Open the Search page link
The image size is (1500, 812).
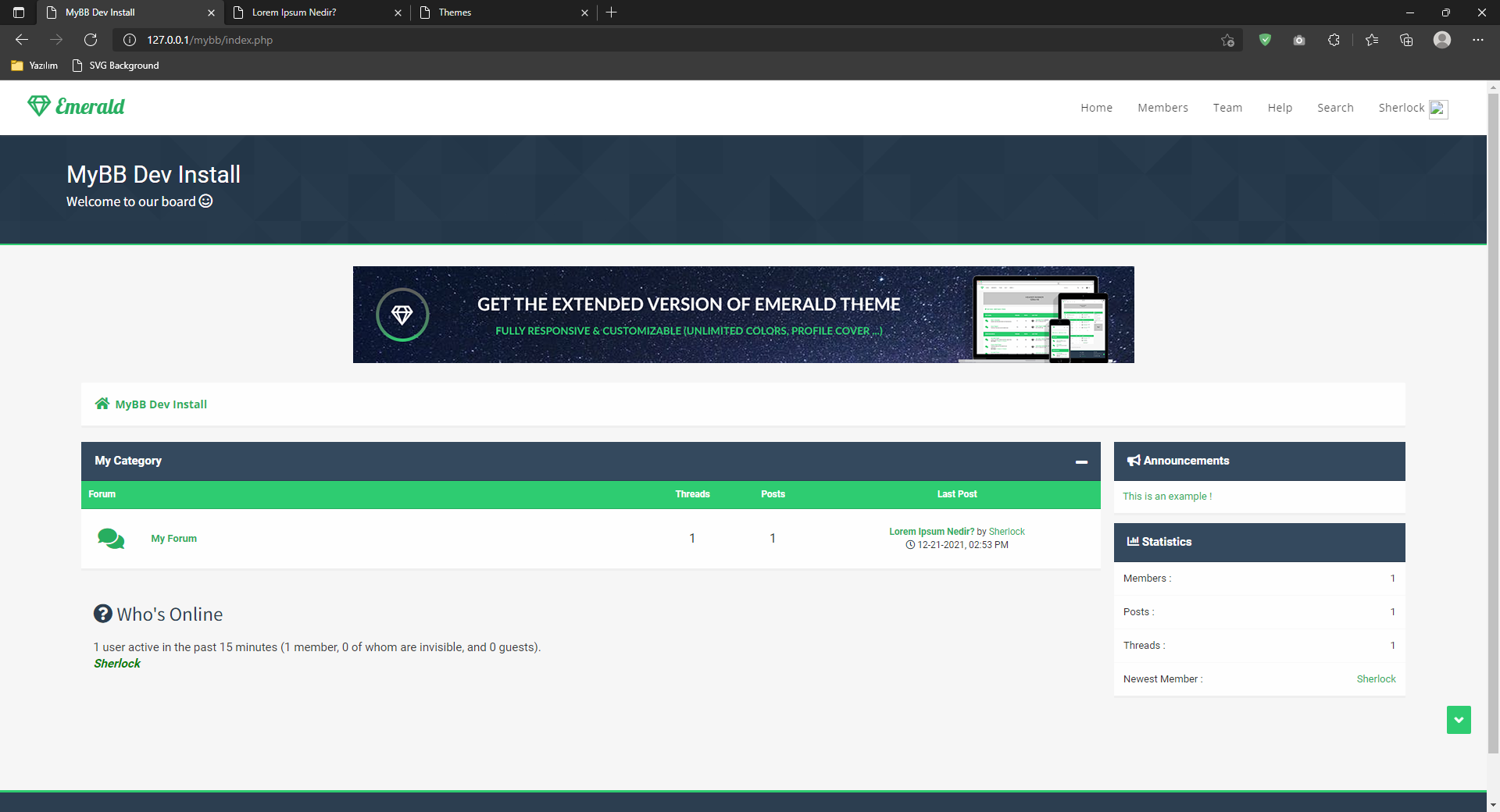point(1335,108)
